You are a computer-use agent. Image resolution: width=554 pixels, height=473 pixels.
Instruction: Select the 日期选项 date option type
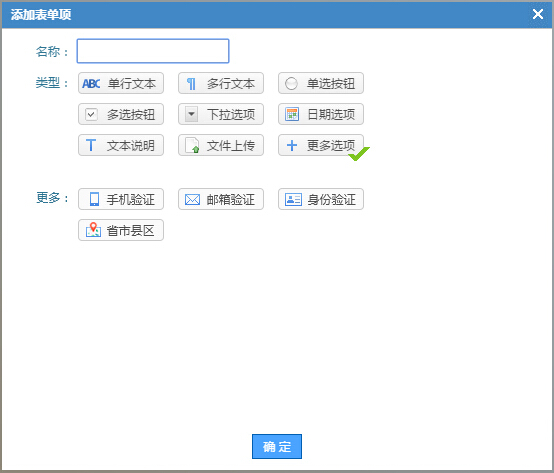[321, 114]
